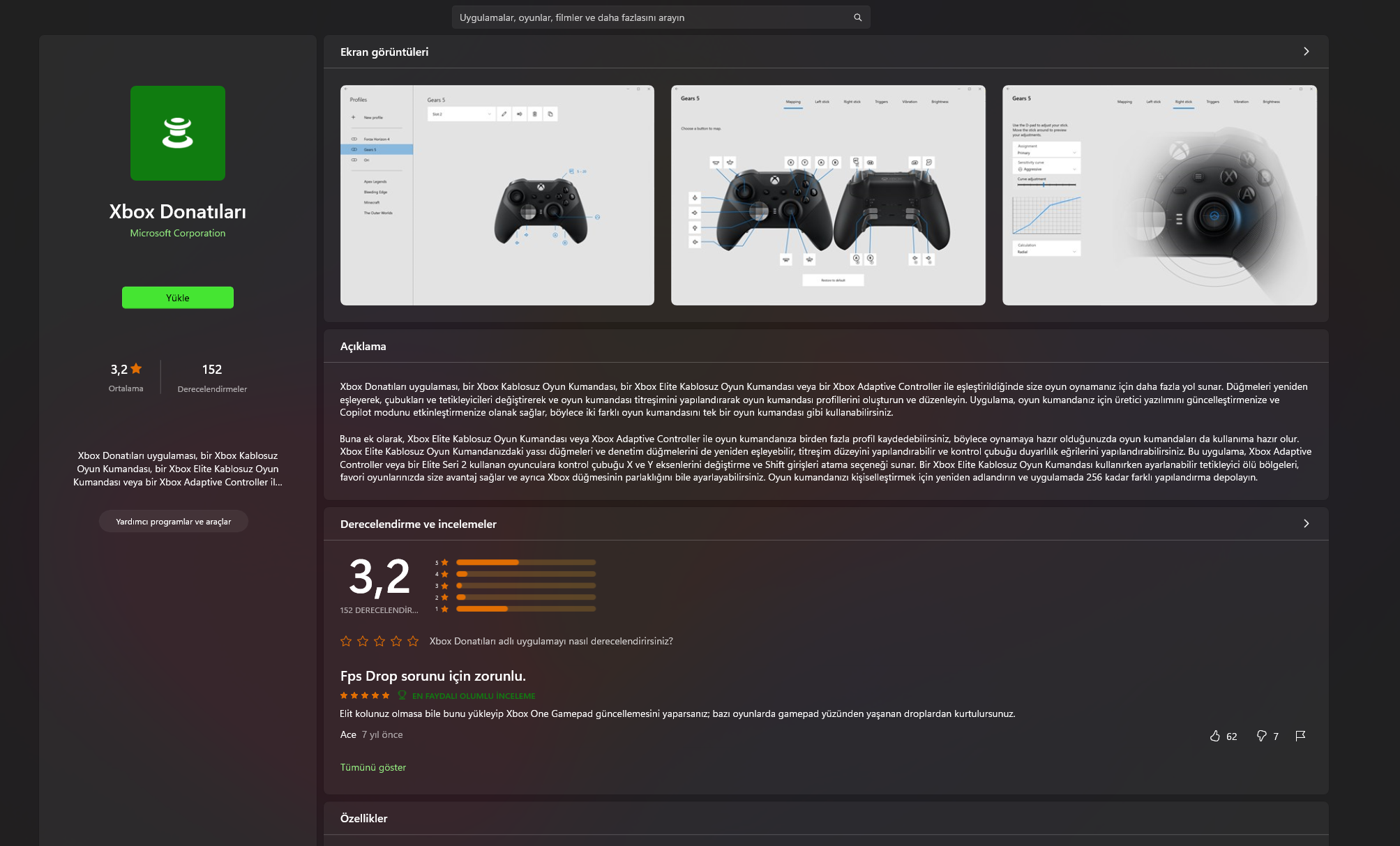The height and width of the screenshot is (846, 1400).
Task: Click the search magnifier icon
Action: (857, 17)
